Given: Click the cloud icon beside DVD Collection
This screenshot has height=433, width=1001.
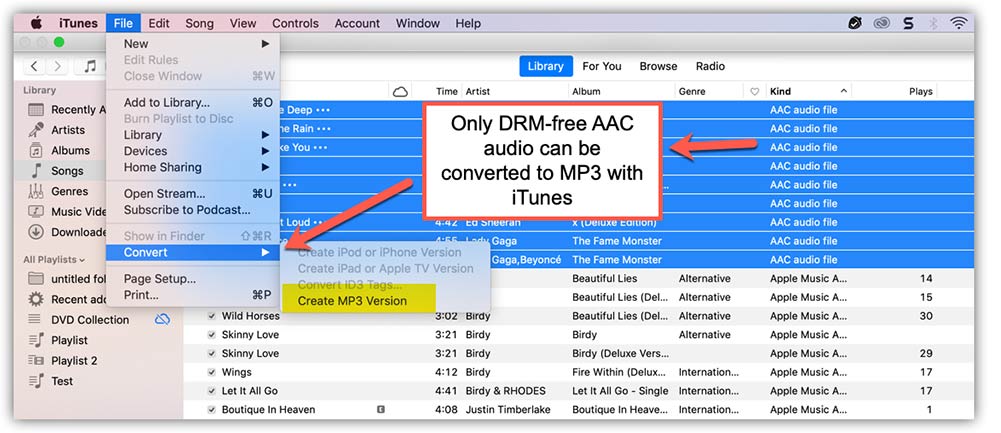Looking at the screenshot, I should (x=162, y=319).
